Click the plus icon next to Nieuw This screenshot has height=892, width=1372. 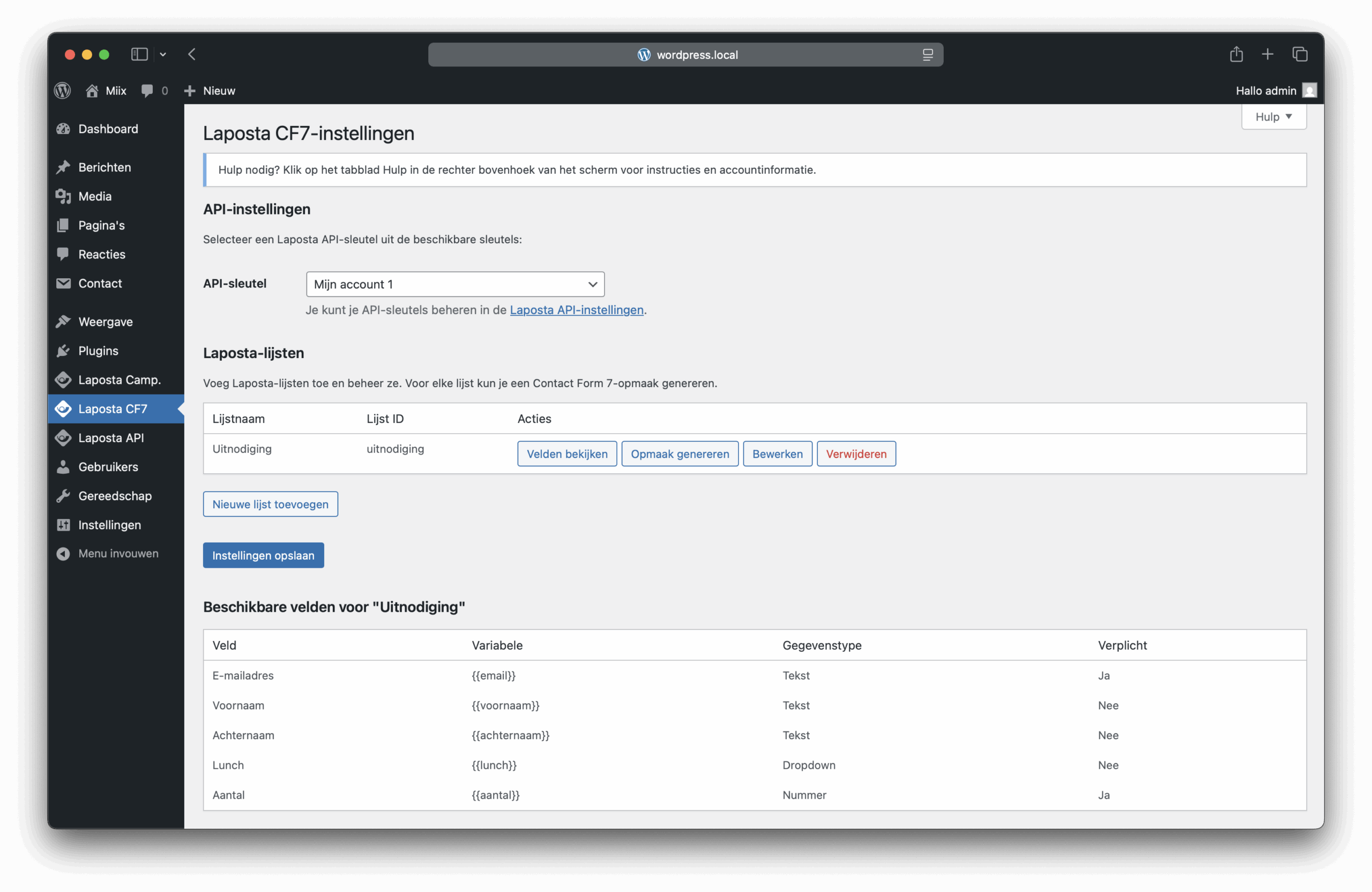click(x=190, y=91)
